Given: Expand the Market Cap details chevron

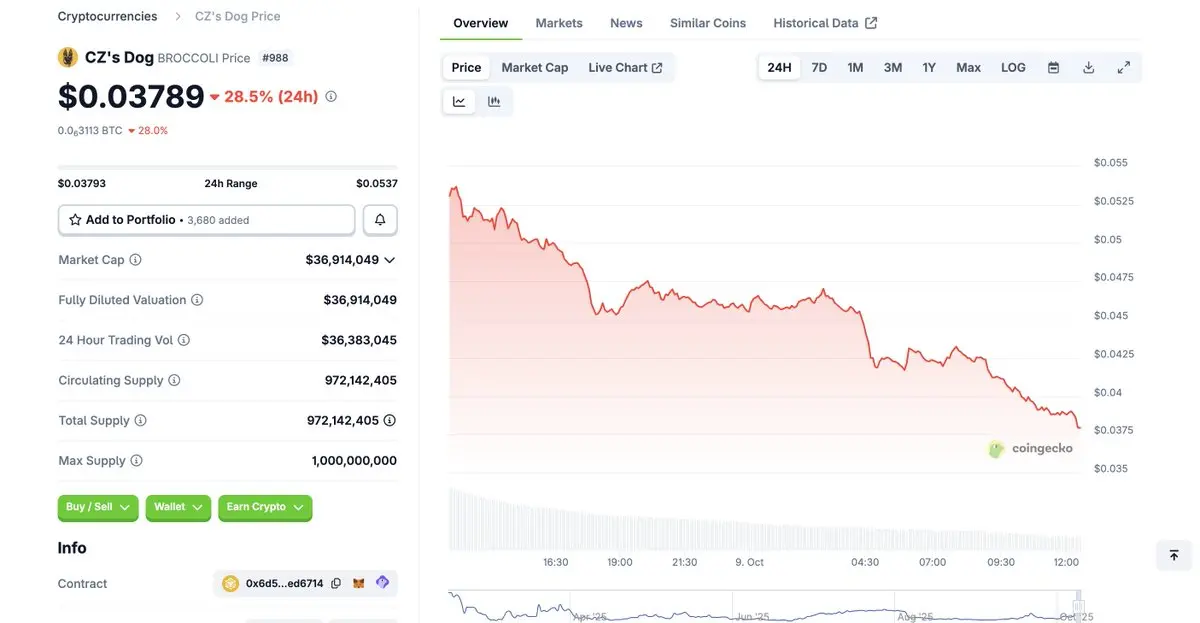Looking at the screenshot, I should pos(389,260).
